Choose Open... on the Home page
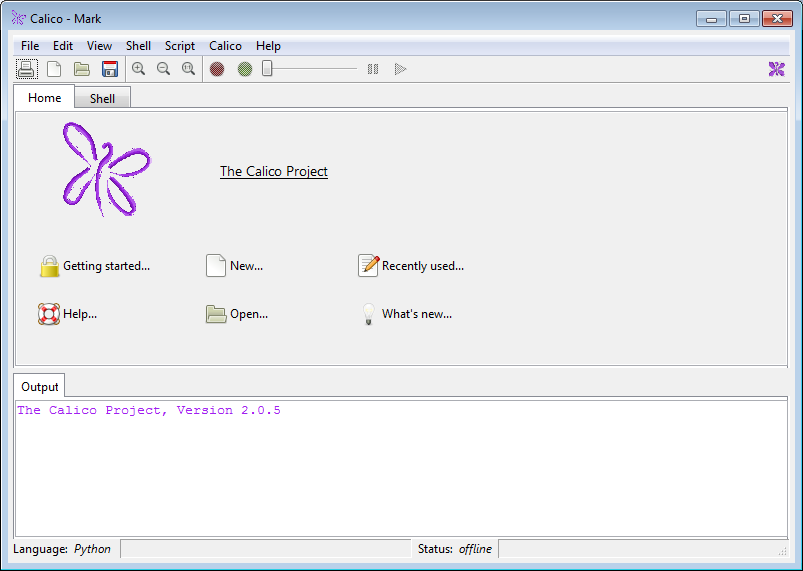The image size is (803, 571). point(249,314)
